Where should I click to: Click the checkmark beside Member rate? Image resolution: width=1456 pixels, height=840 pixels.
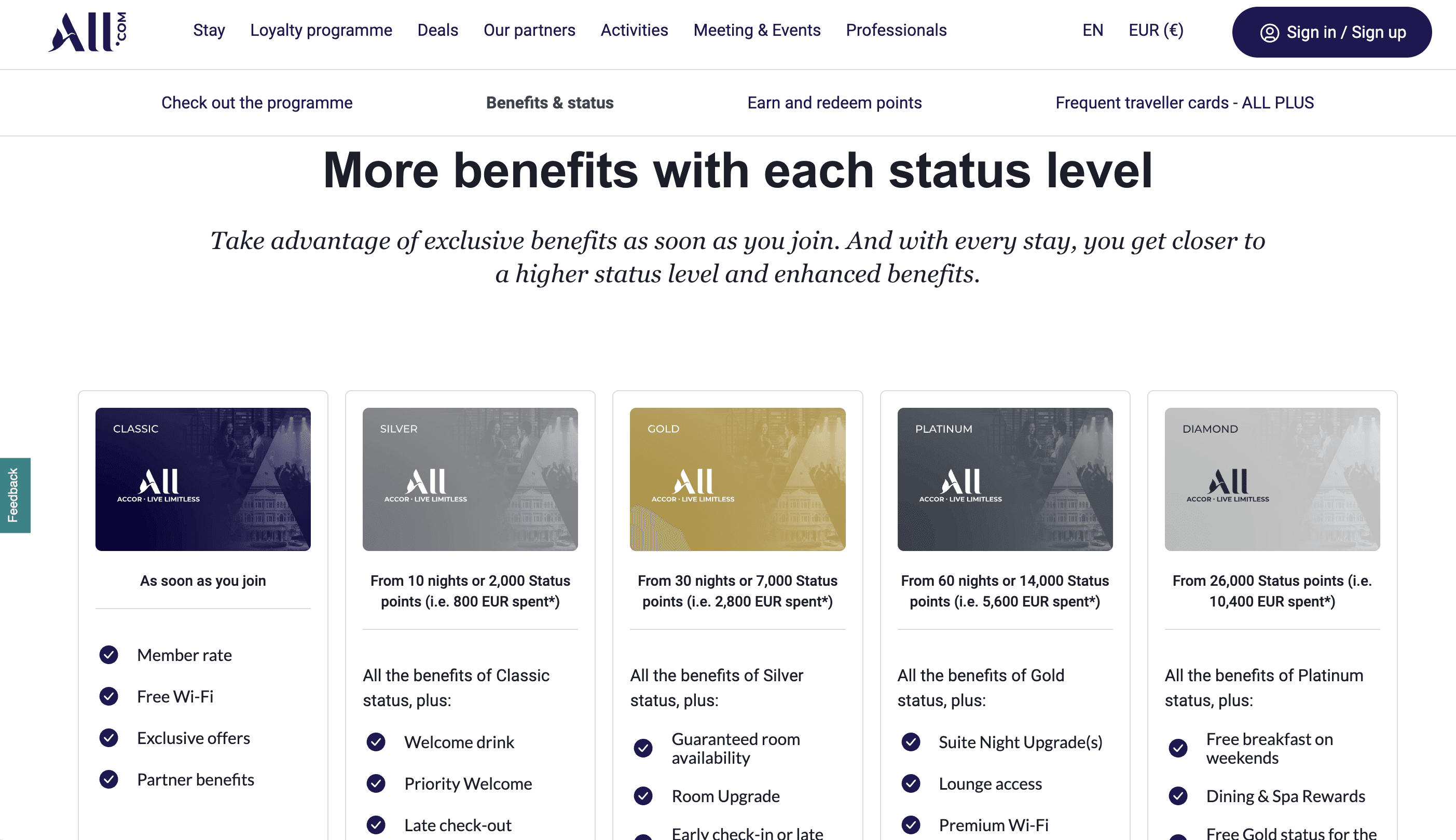pyautogui.click(x=109, y=655)
